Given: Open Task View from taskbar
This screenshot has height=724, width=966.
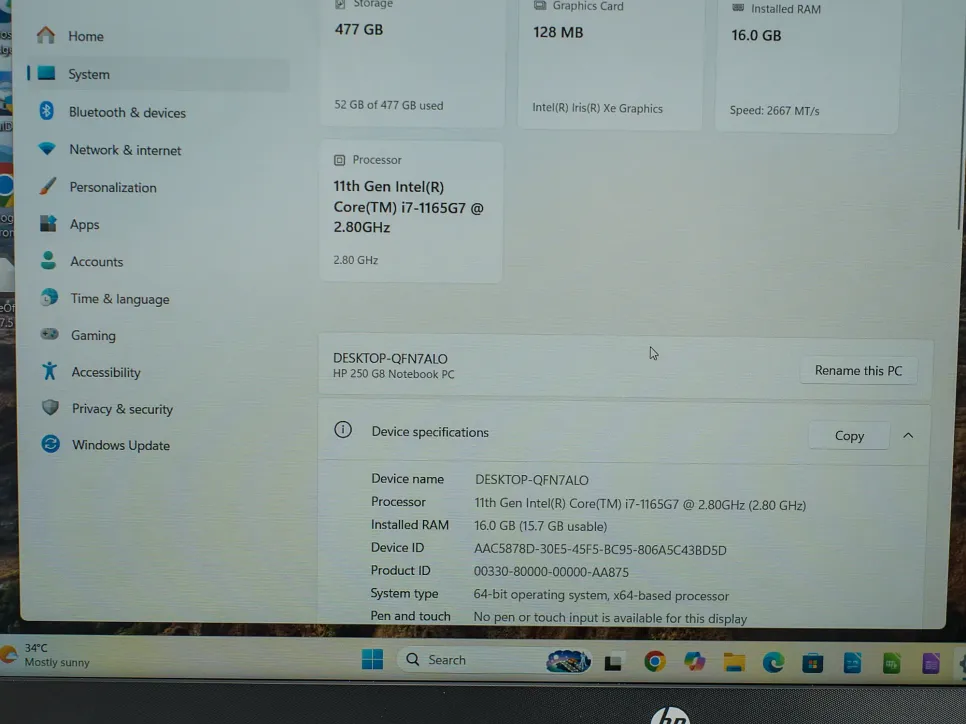Looking at the screenshot, I should pos(613,662).
